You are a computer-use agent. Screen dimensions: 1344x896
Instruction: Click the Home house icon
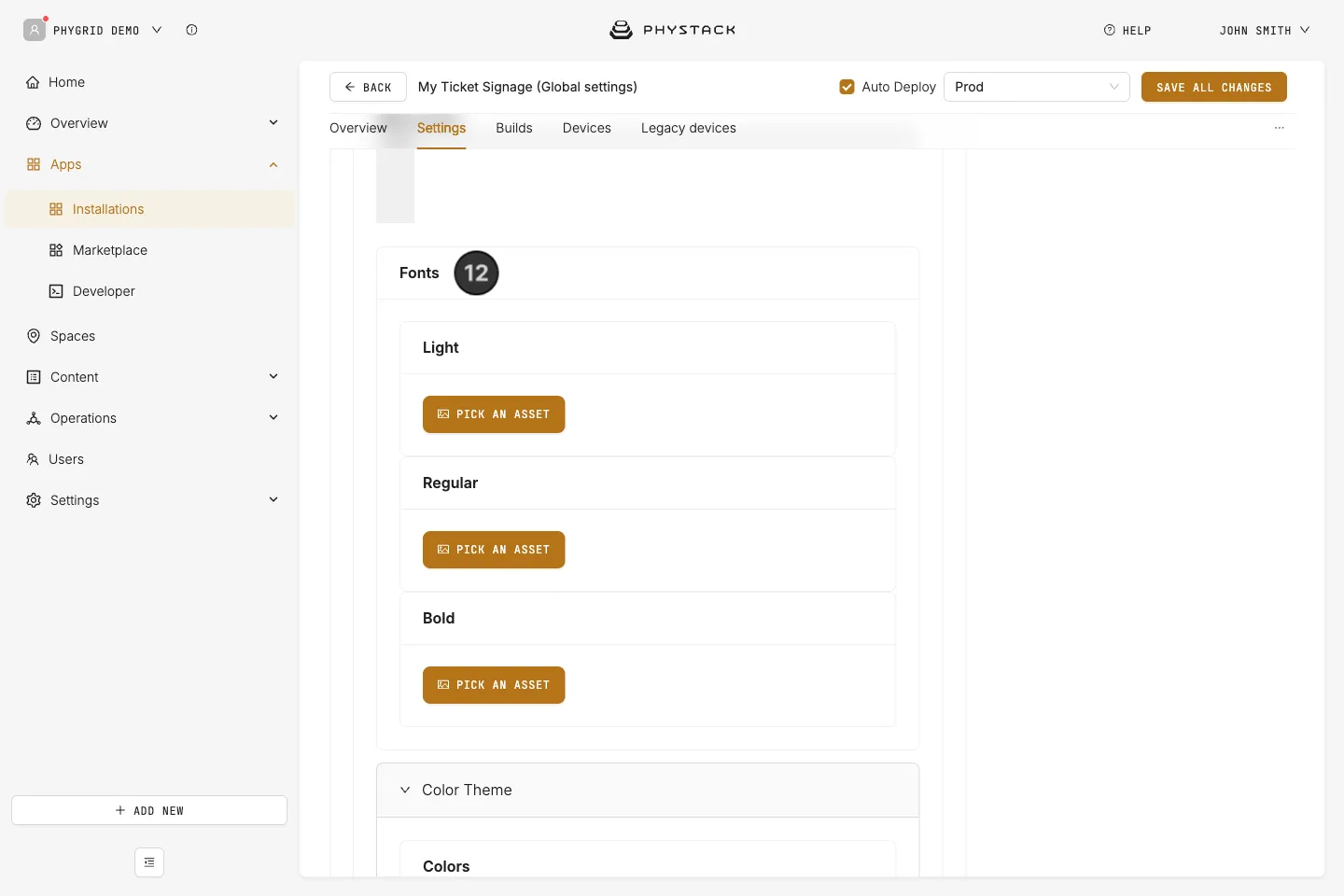coord(33,82)
